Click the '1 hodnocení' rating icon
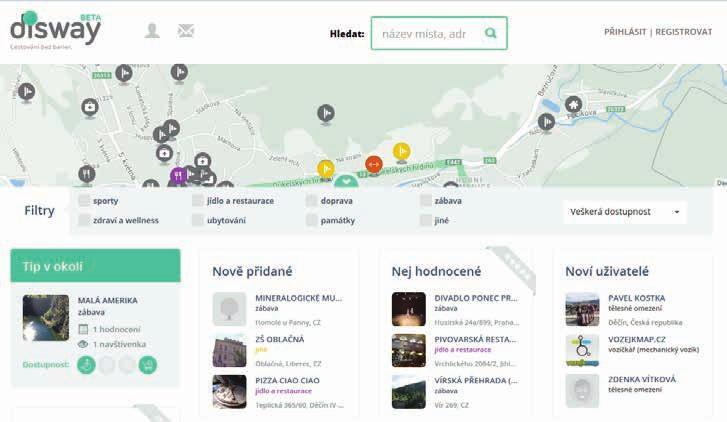The height and width of the screenshot is (422, 727). (83, 329)
